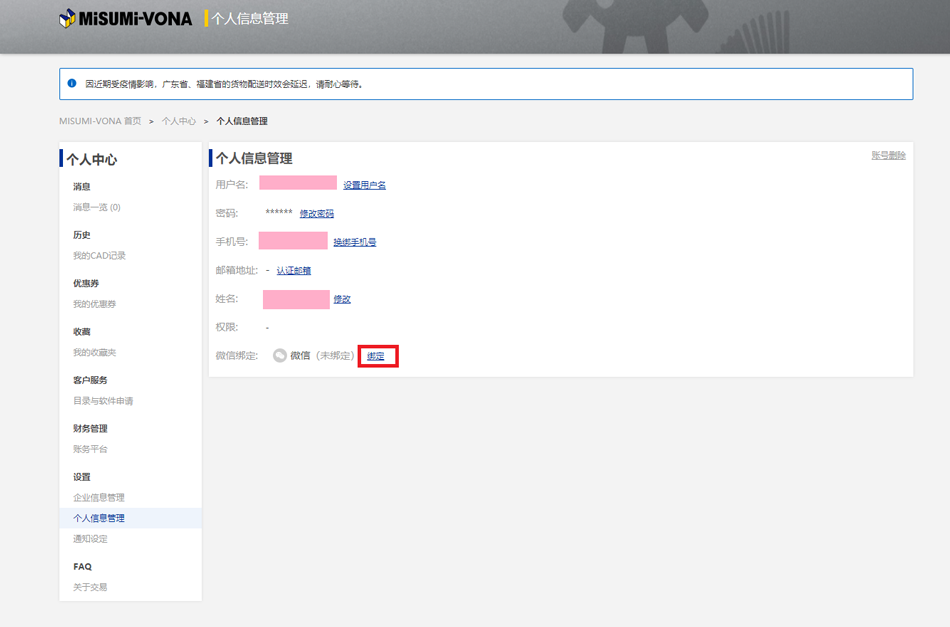Open 账务平台 under 财务管理

tap(90, 449)
